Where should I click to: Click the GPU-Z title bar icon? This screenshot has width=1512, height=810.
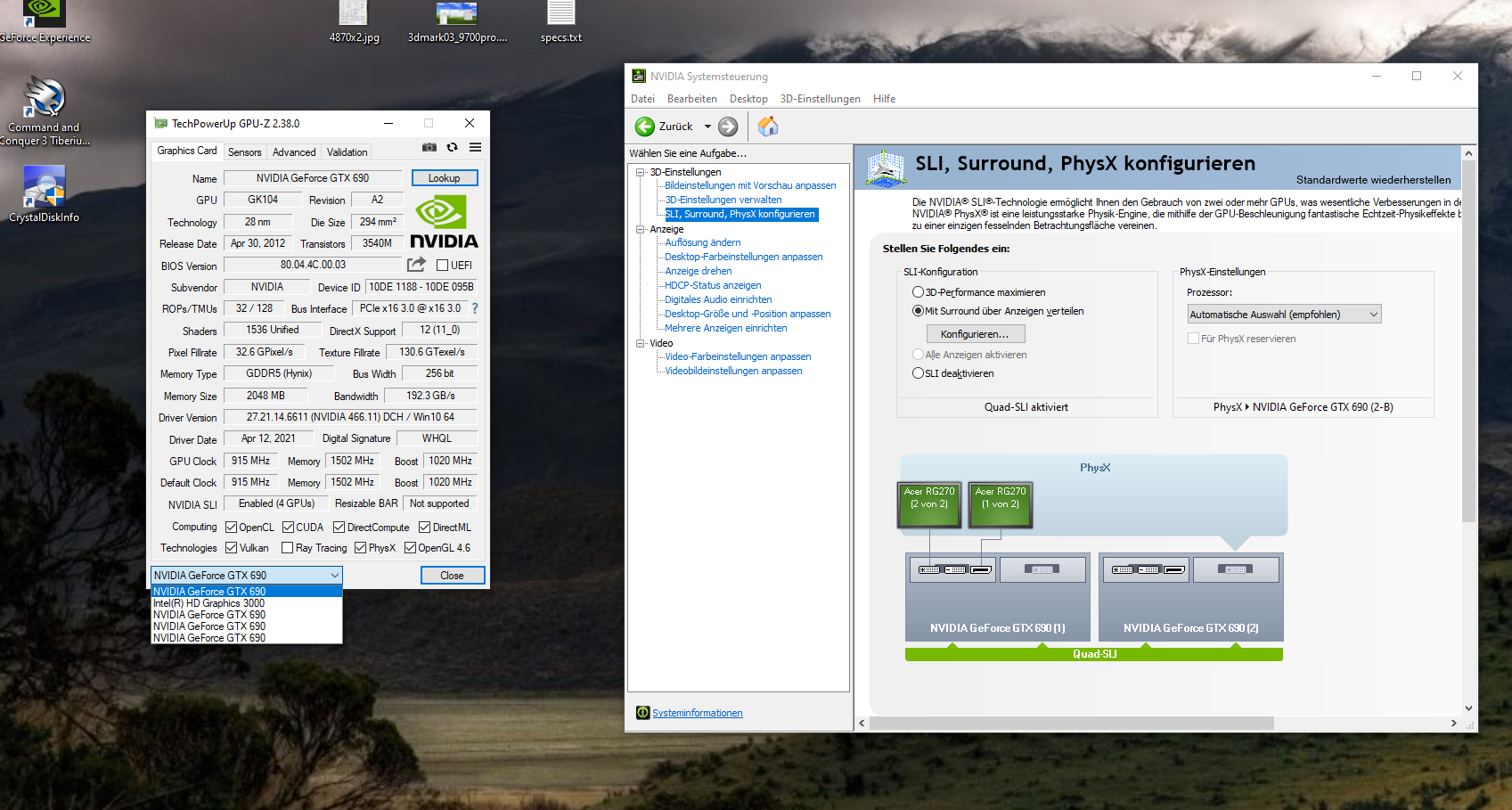[160, 123]
